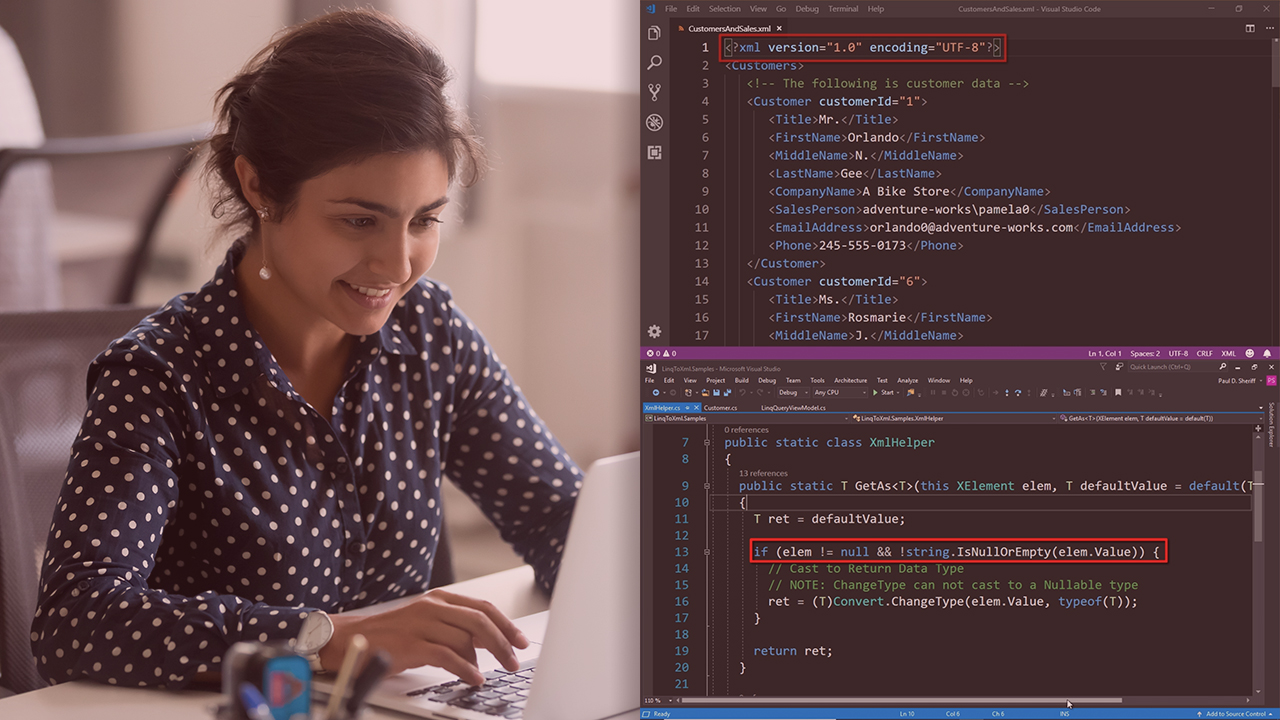Click the split editor icon in VS Code
Viewport: 1280px width, 720px height.
click(x=1250, y=29)
